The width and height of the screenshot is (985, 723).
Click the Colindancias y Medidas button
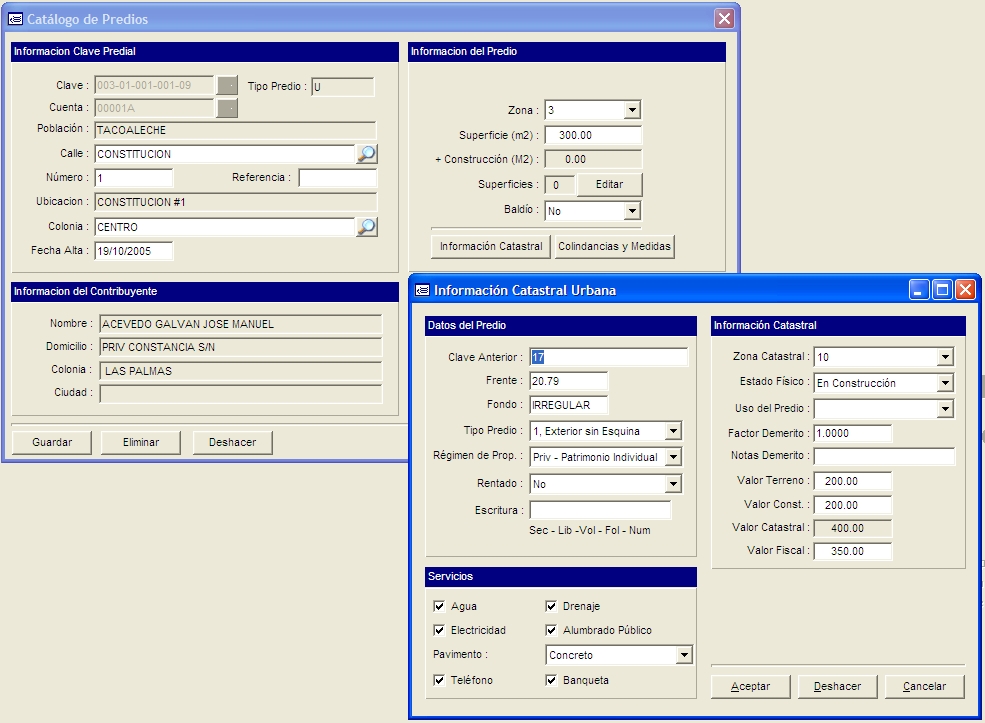click(615, 246)
